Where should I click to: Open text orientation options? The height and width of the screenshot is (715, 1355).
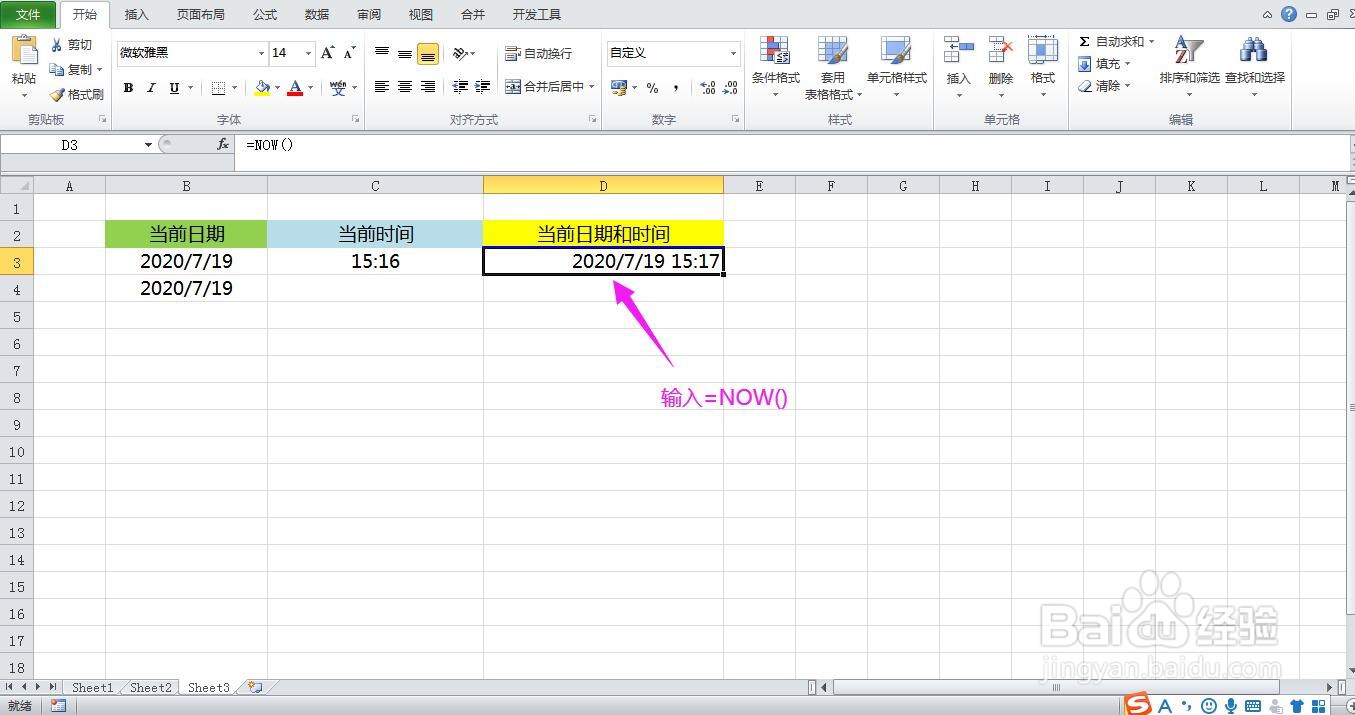tap(463, 53)
